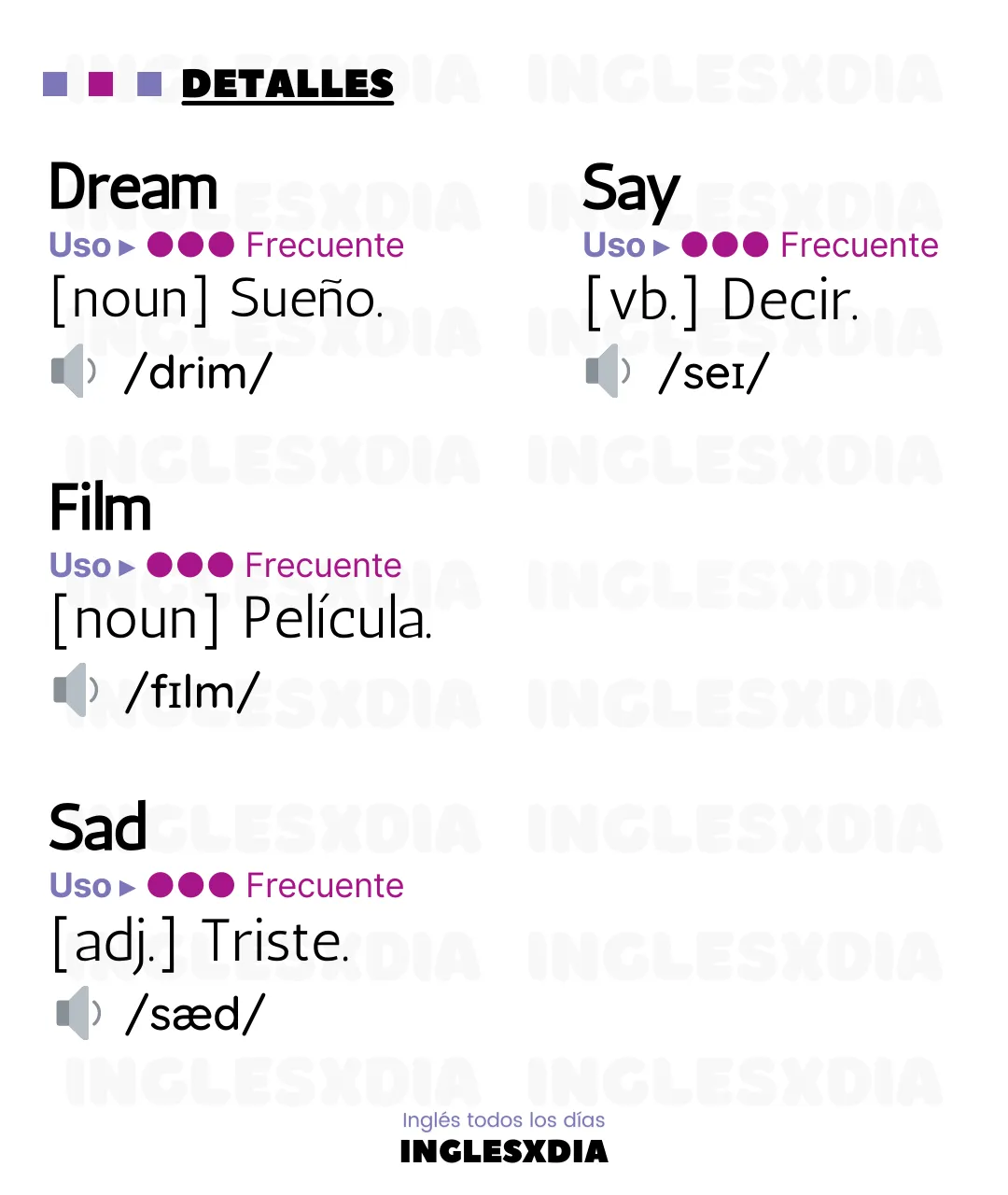Click the Inglés todos los días tagline
Image resolution: width=1008 pixels, height=1195 pixels.
point(504,1119)
